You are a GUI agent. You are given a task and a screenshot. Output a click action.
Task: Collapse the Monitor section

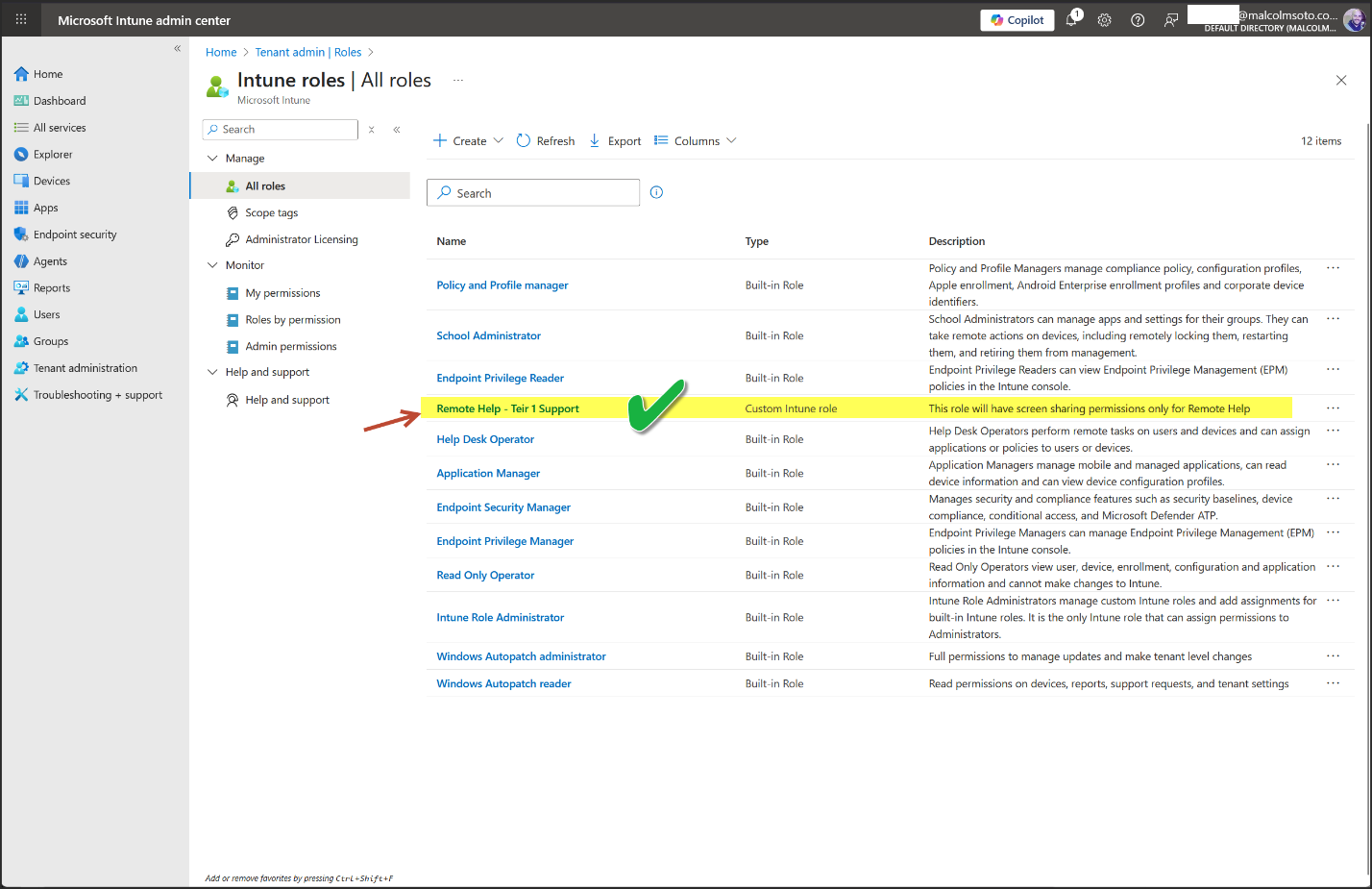pos(212,265)
